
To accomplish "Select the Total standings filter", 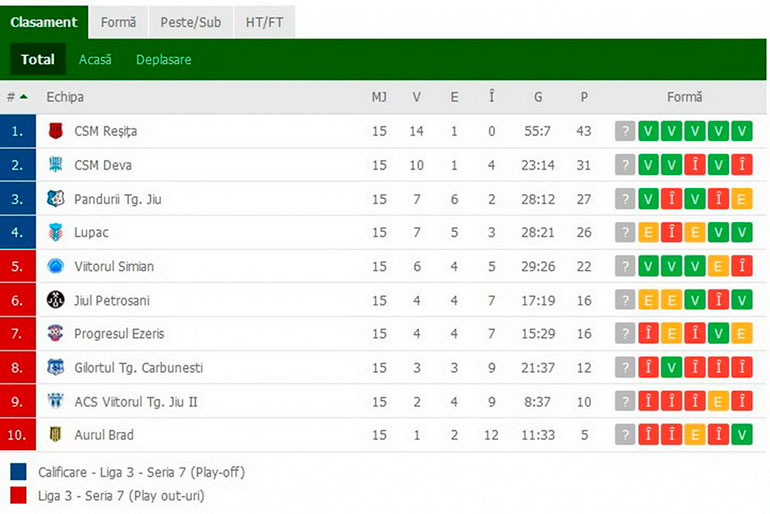I will [38, 59].
